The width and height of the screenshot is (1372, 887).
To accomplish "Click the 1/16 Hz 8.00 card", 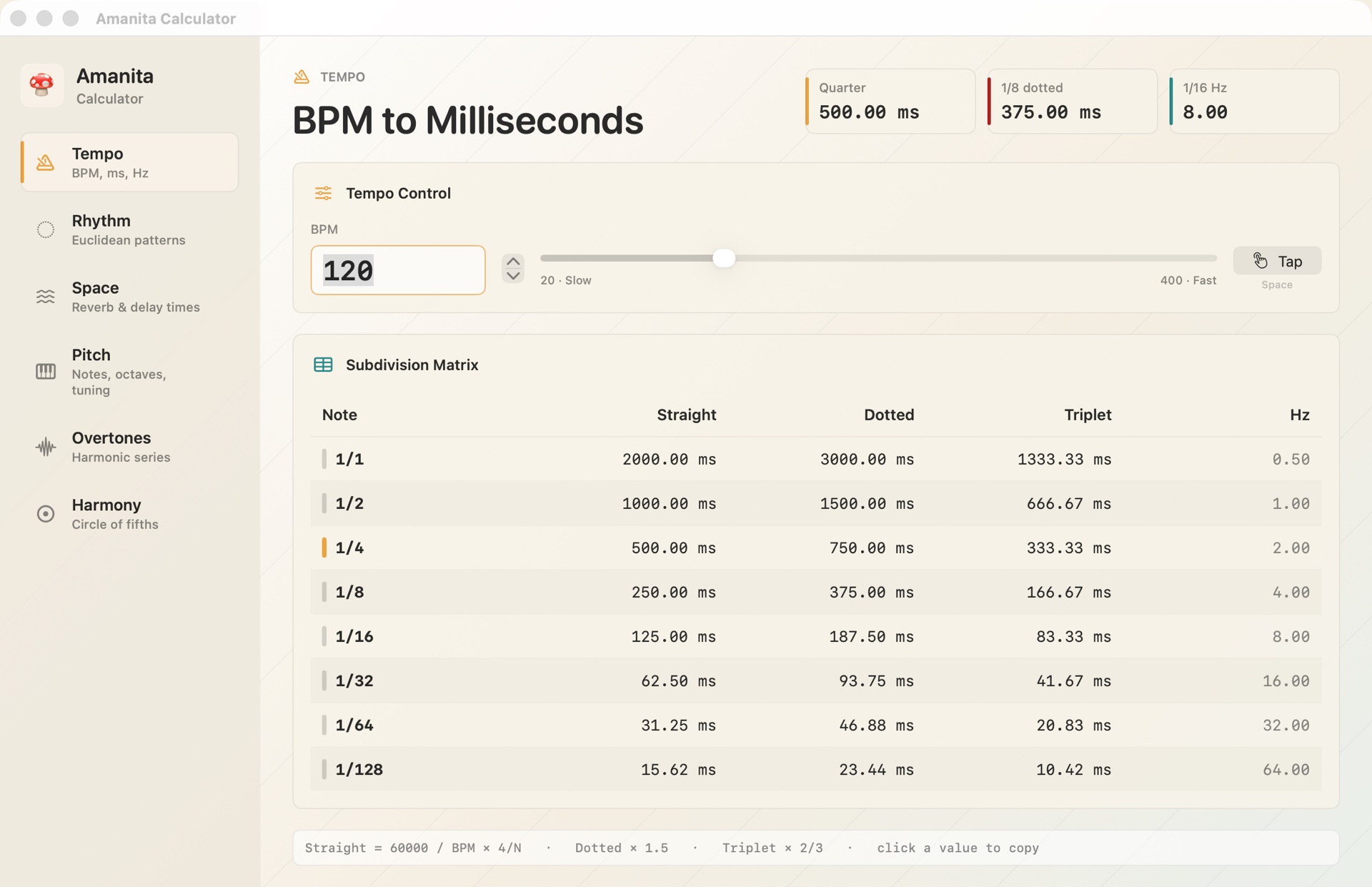I will (1254, 101).
